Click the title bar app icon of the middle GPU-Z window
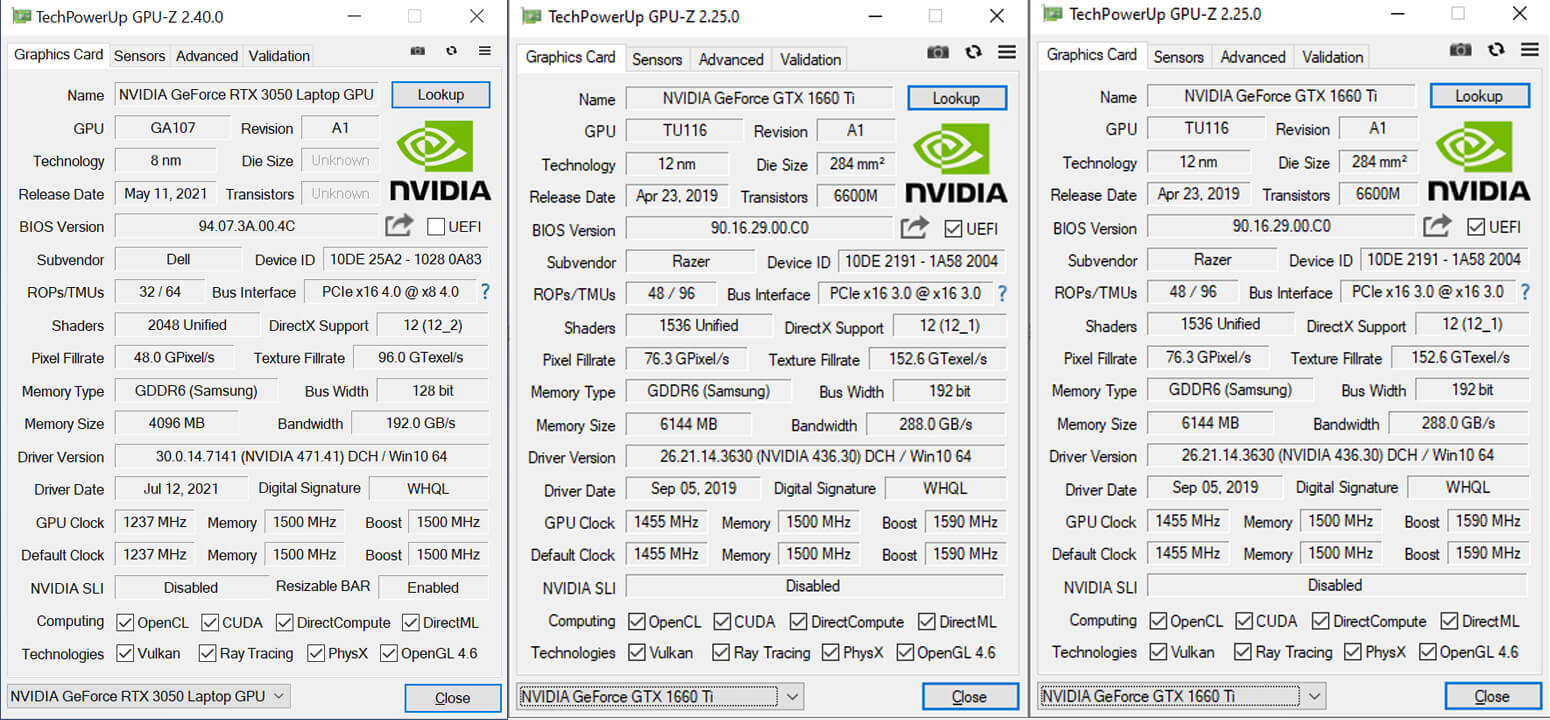This screenshot has height=720, width=1550. coord(532,16)
